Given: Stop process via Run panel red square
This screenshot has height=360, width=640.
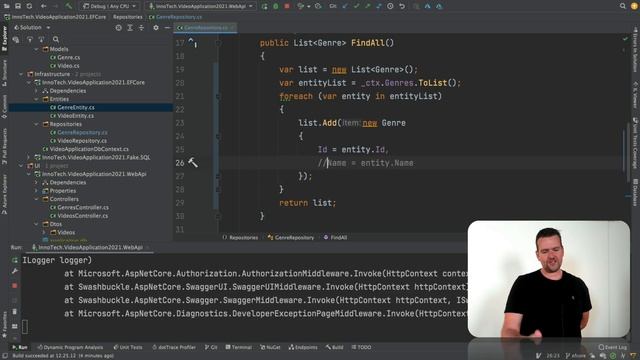Looking at the screenshot, I should (15, 286).
